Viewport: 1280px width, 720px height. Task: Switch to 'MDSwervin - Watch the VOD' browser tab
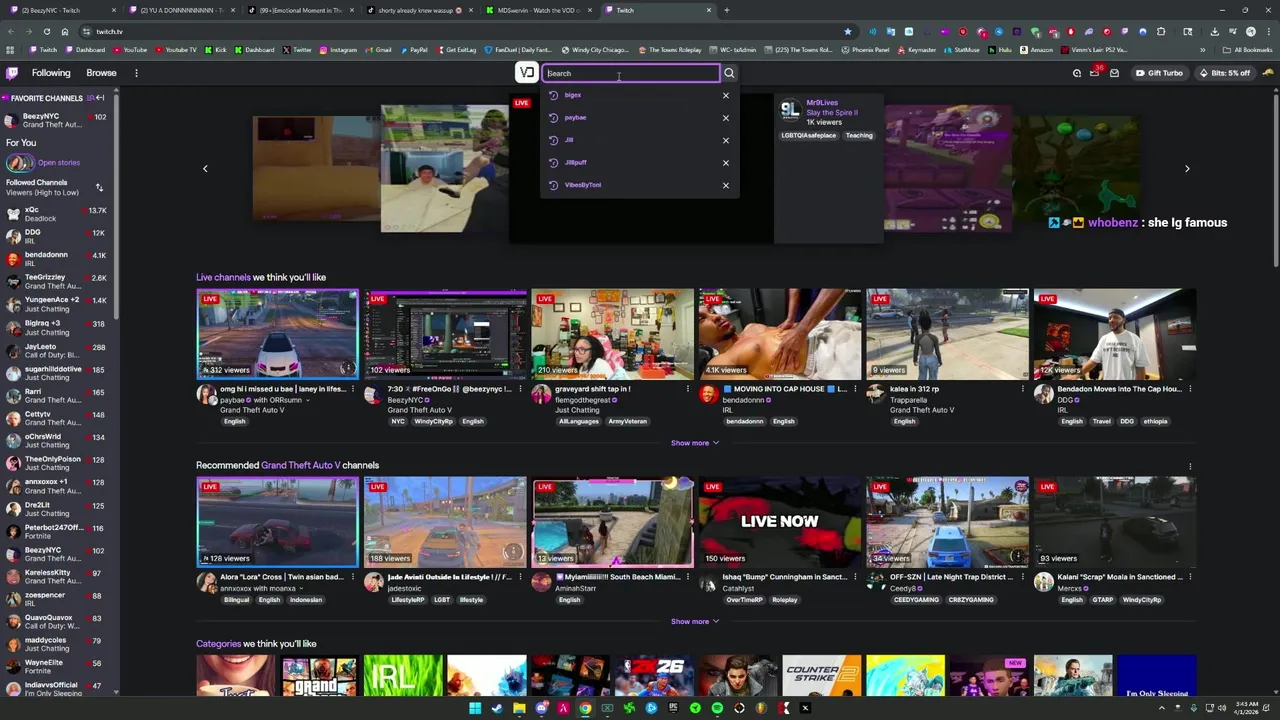[538, 10]
